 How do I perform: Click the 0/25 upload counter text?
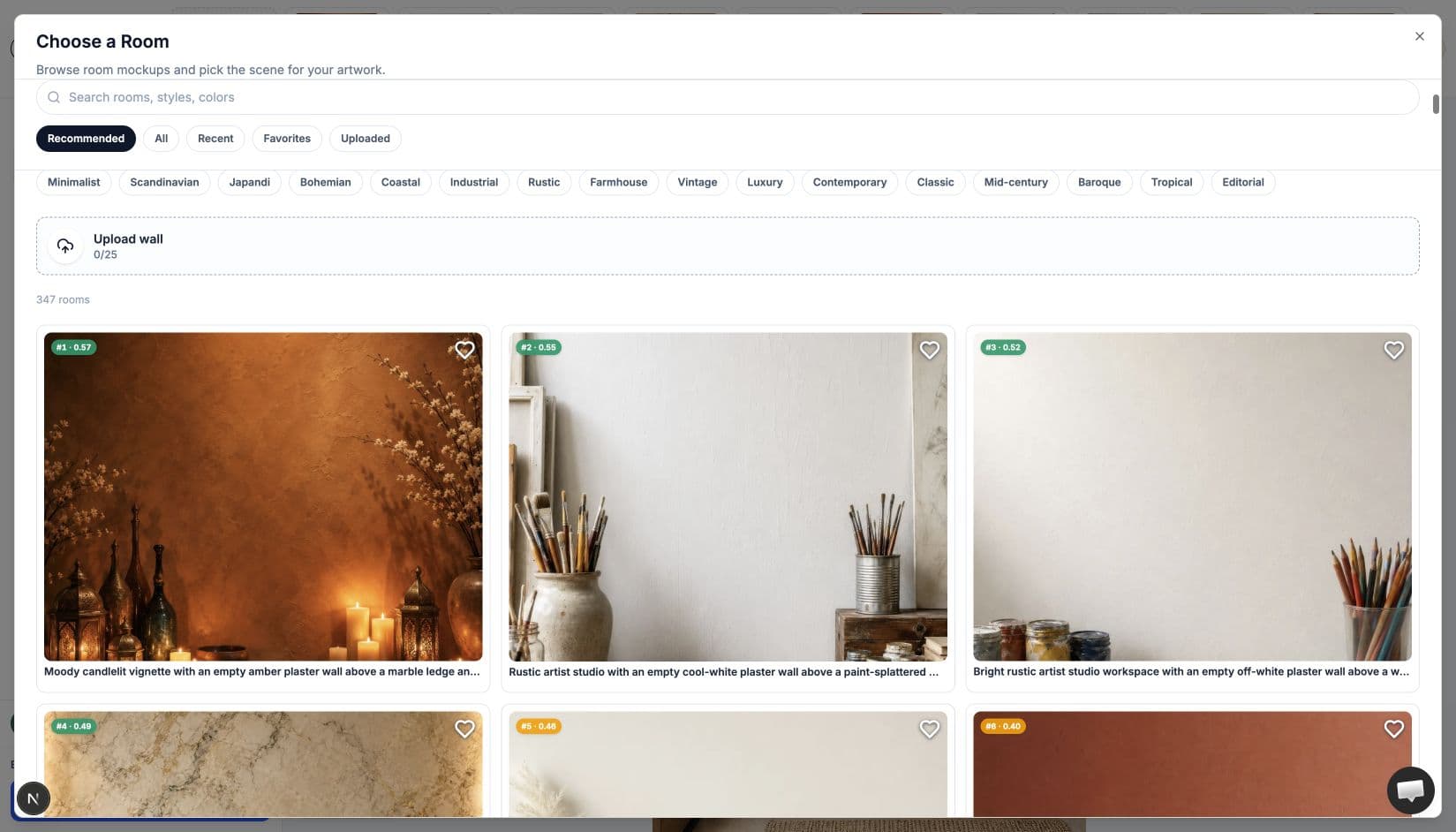(105, 254)
